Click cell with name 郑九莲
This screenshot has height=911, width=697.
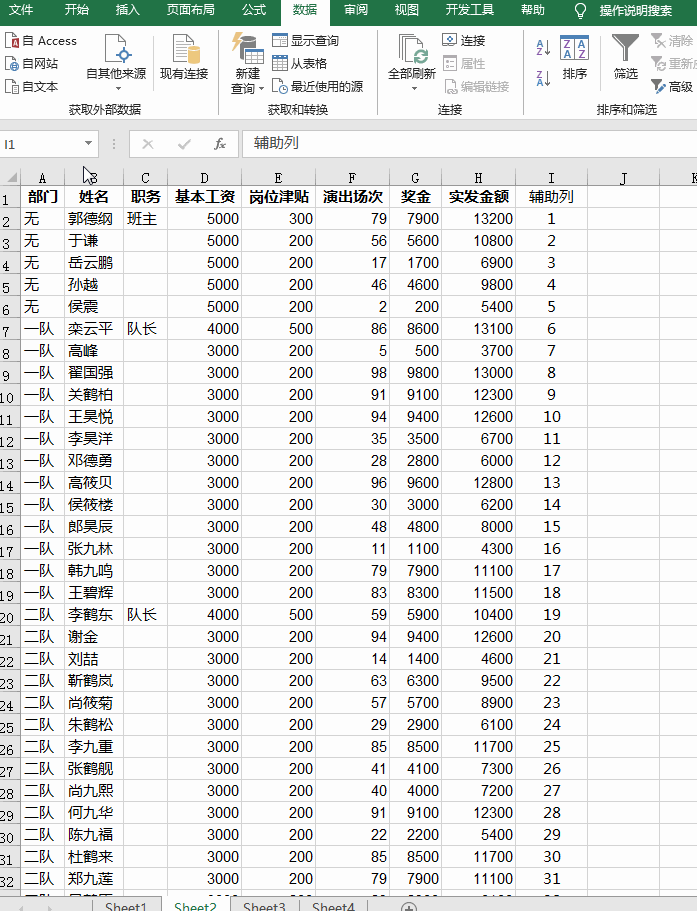point(94,879)
